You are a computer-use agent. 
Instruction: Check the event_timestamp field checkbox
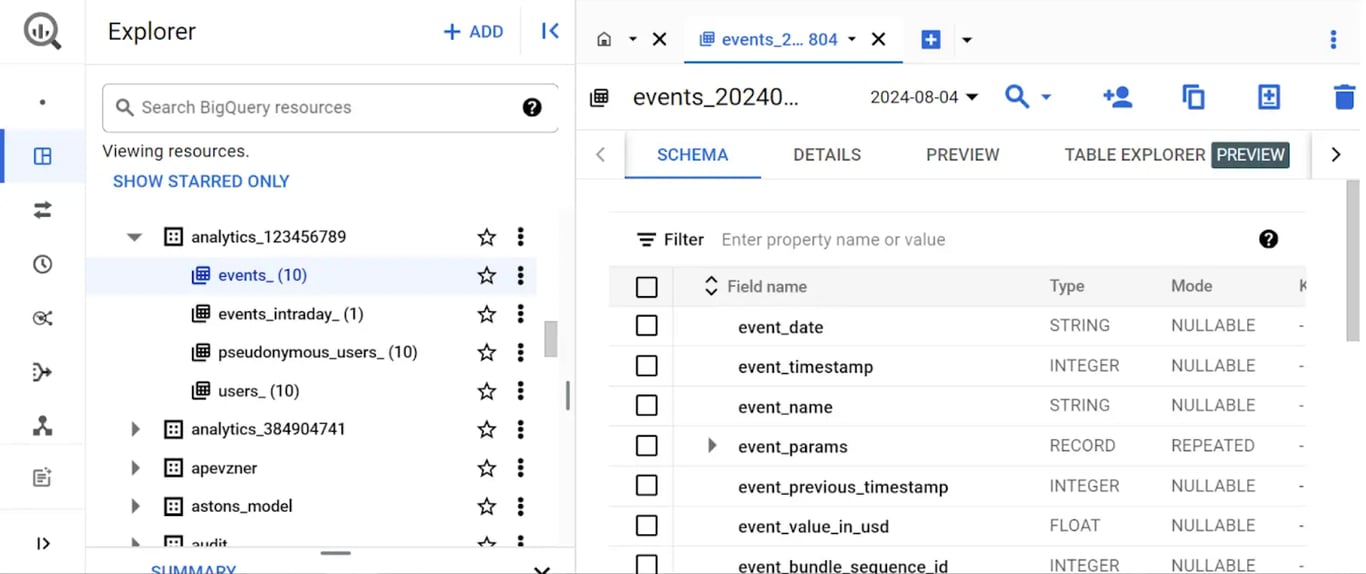(x=647, y=366)
